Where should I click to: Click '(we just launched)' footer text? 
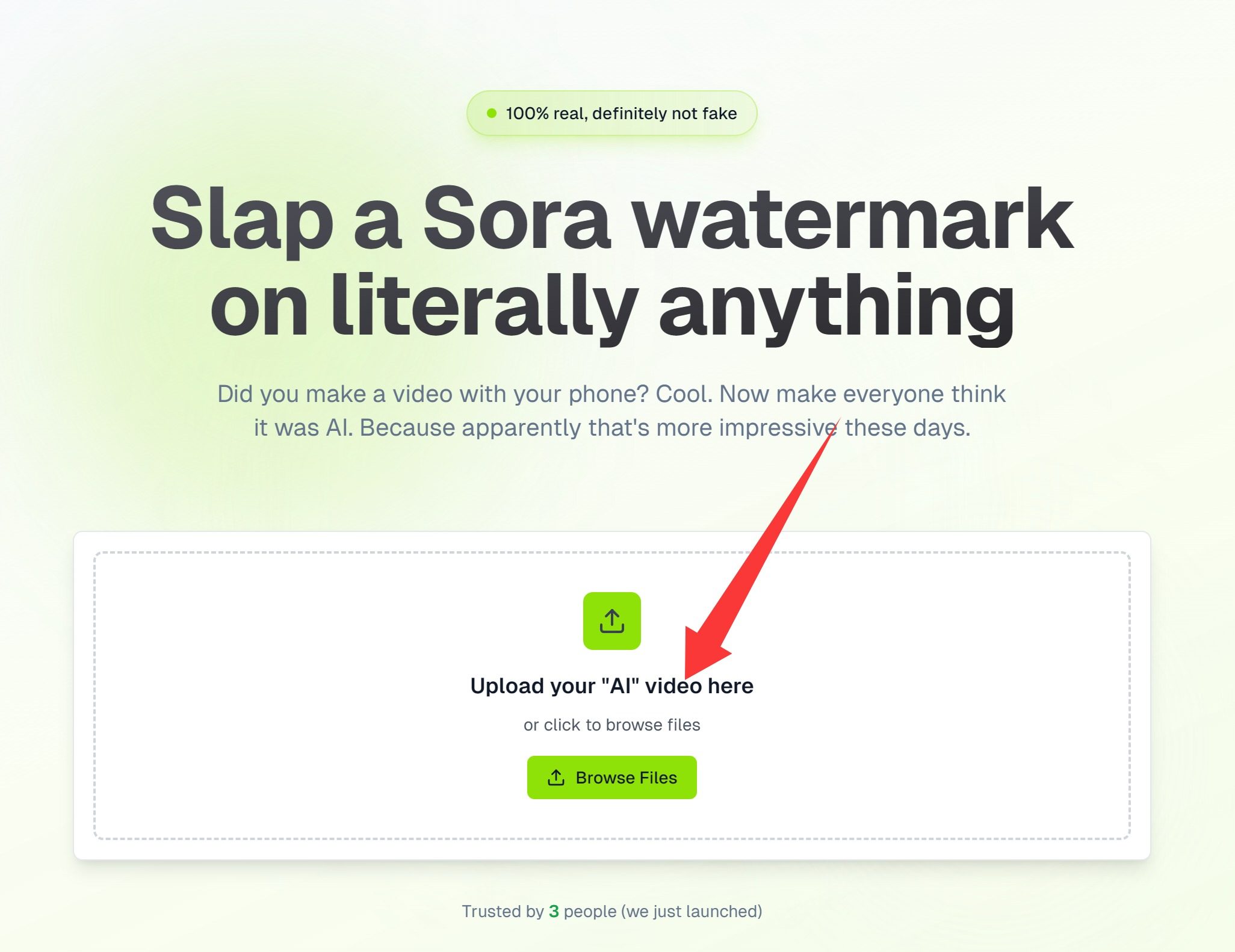[692, 911]
